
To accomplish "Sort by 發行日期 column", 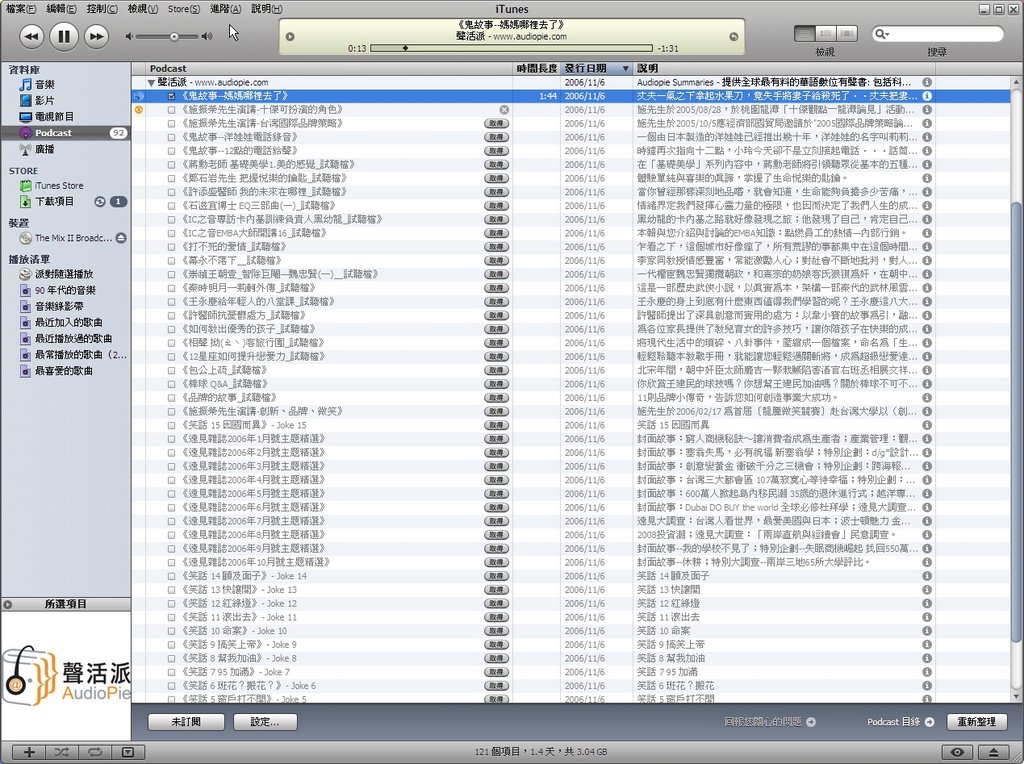I will tap(597, 69).
